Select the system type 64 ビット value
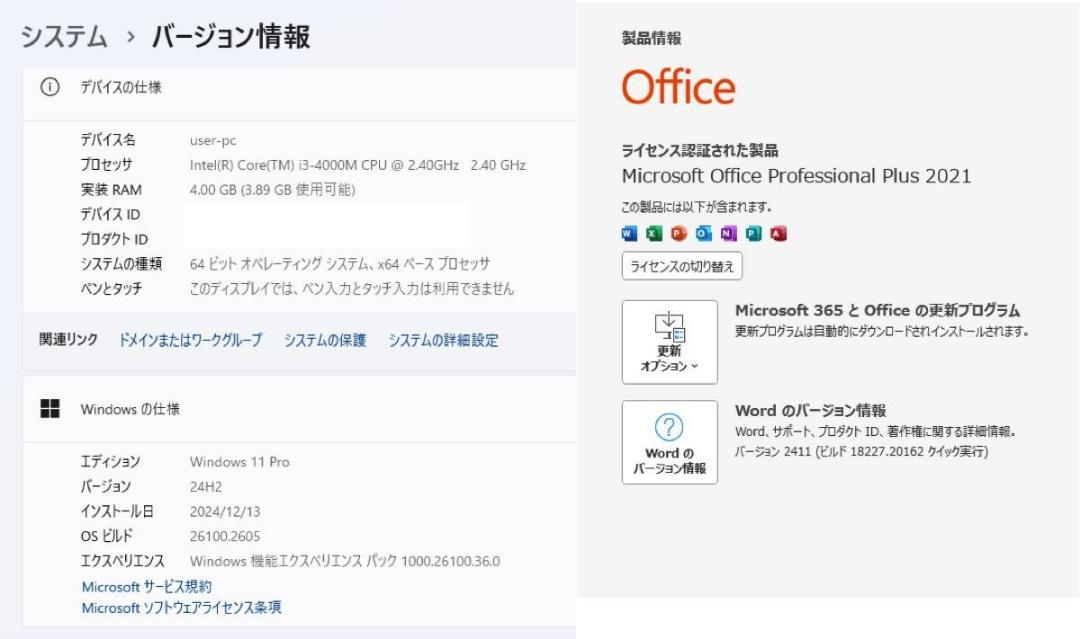 (340, 264)
